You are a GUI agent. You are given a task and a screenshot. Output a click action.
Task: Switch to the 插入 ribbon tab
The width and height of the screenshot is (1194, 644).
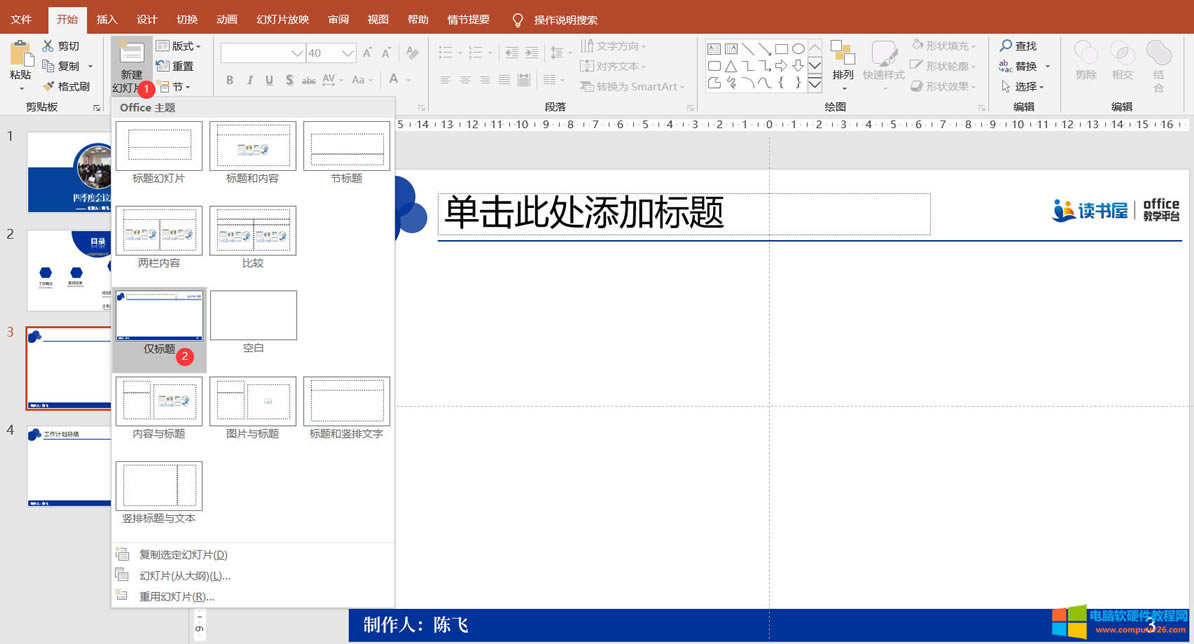[x=106, y=18]
